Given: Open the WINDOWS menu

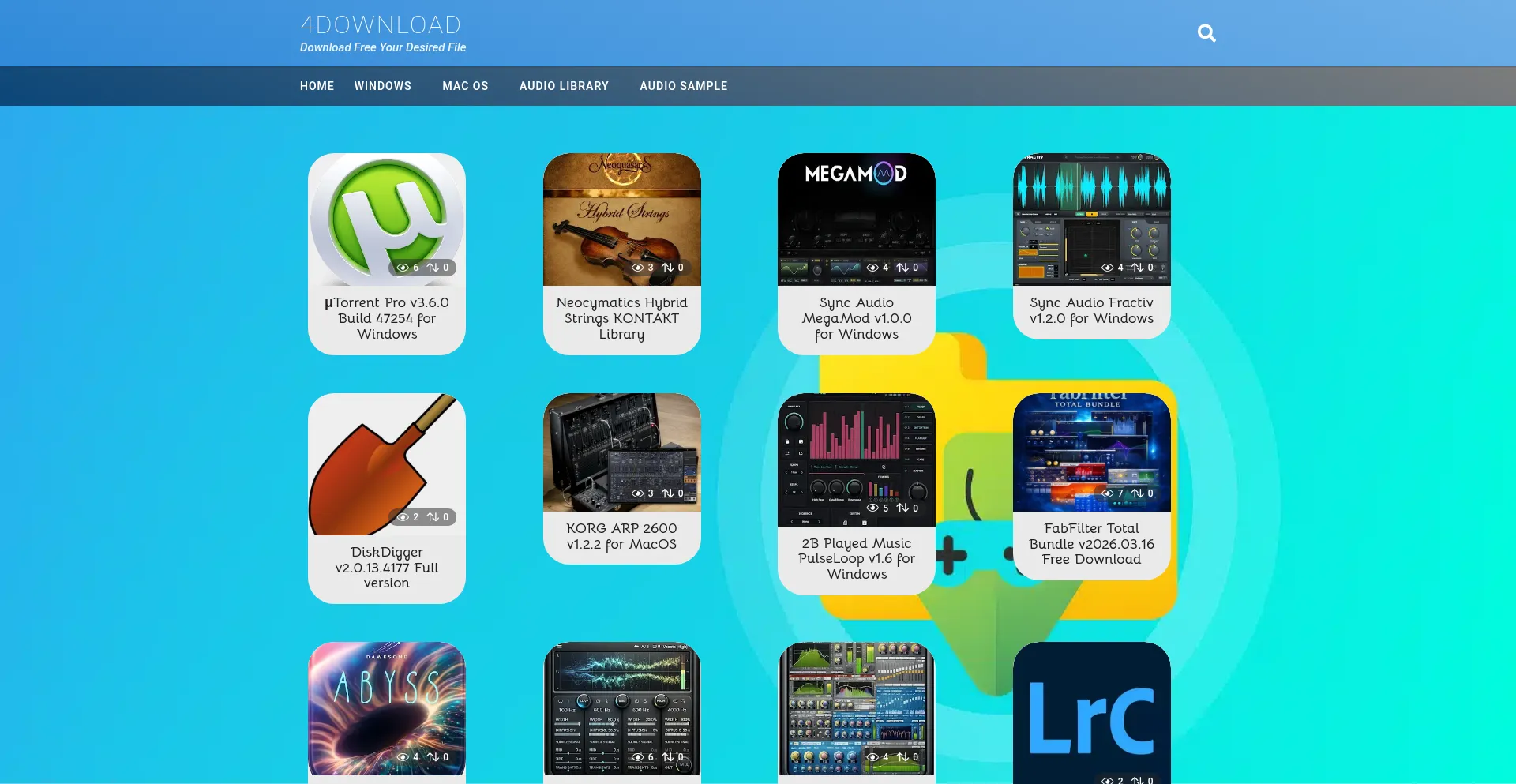Looking at the screenshot, I should click(383, 86).
